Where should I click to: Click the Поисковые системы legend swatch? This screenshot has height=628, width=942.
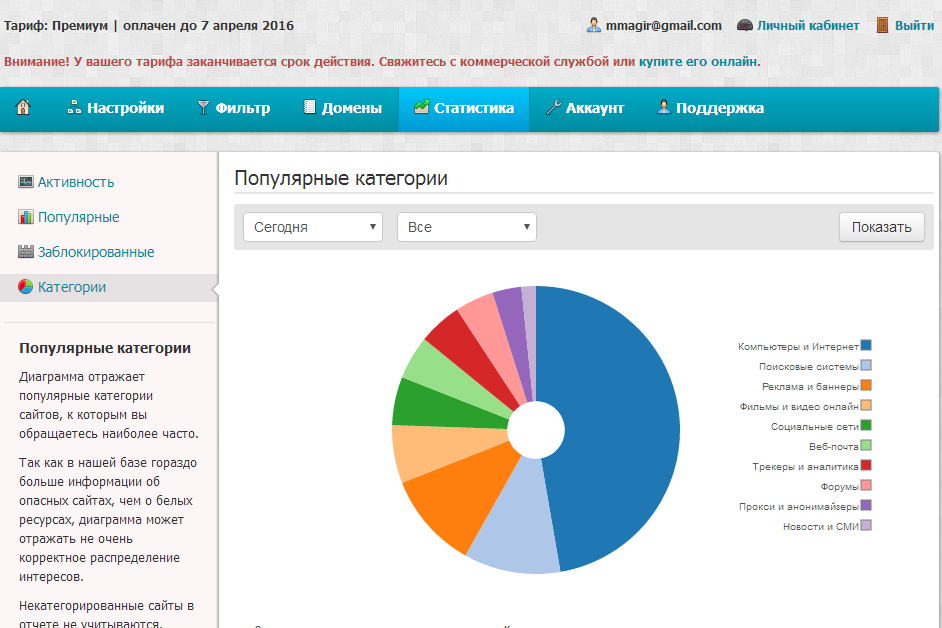(866, 365)
